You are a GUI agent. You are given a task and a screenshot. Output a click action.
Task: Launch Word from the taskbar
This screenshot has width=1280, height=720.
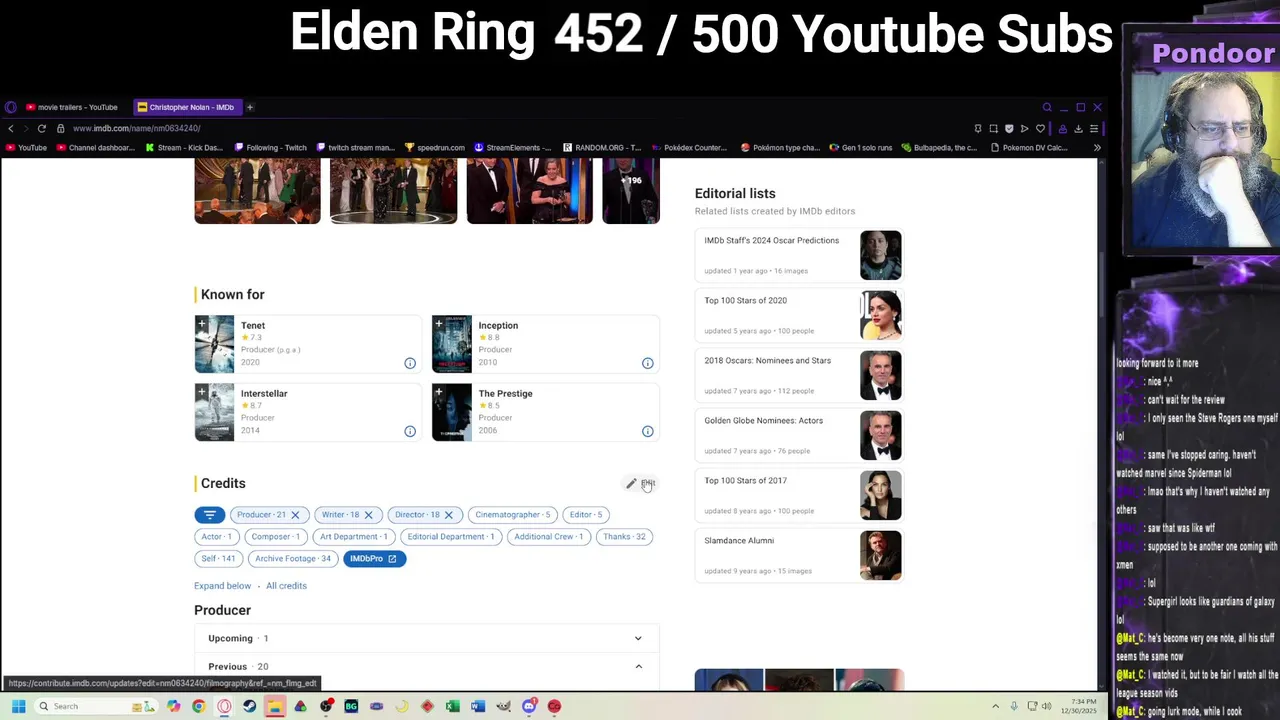point(478,706)
